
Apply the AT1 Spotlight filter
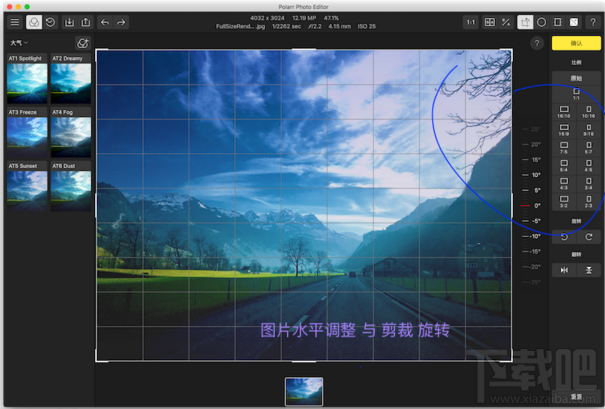point(27,79)
